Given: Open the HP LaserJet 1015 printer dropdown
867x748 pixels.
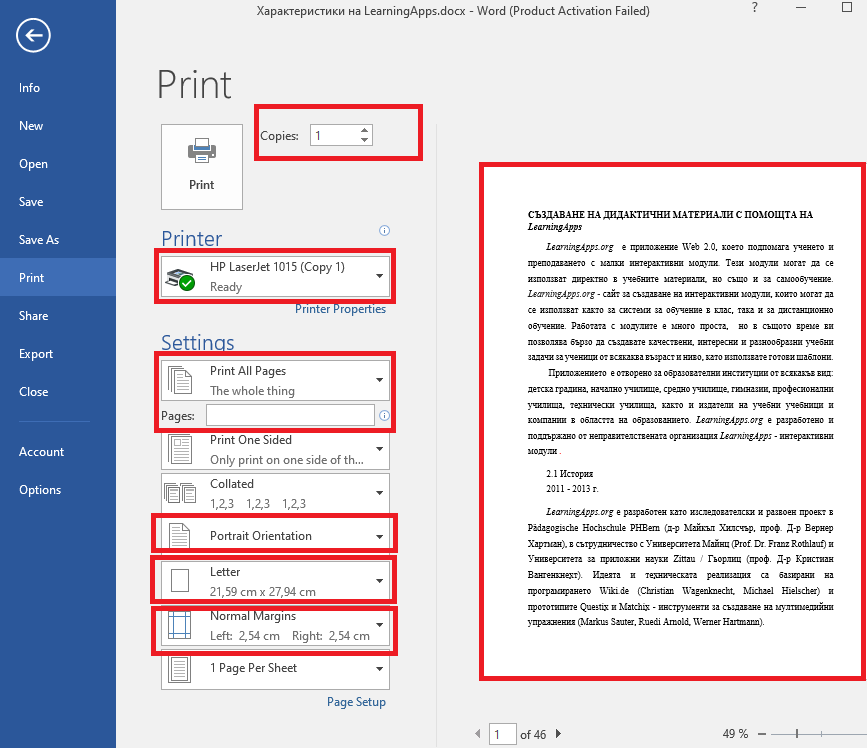Looking at the screenshot, I should (275, 276).
